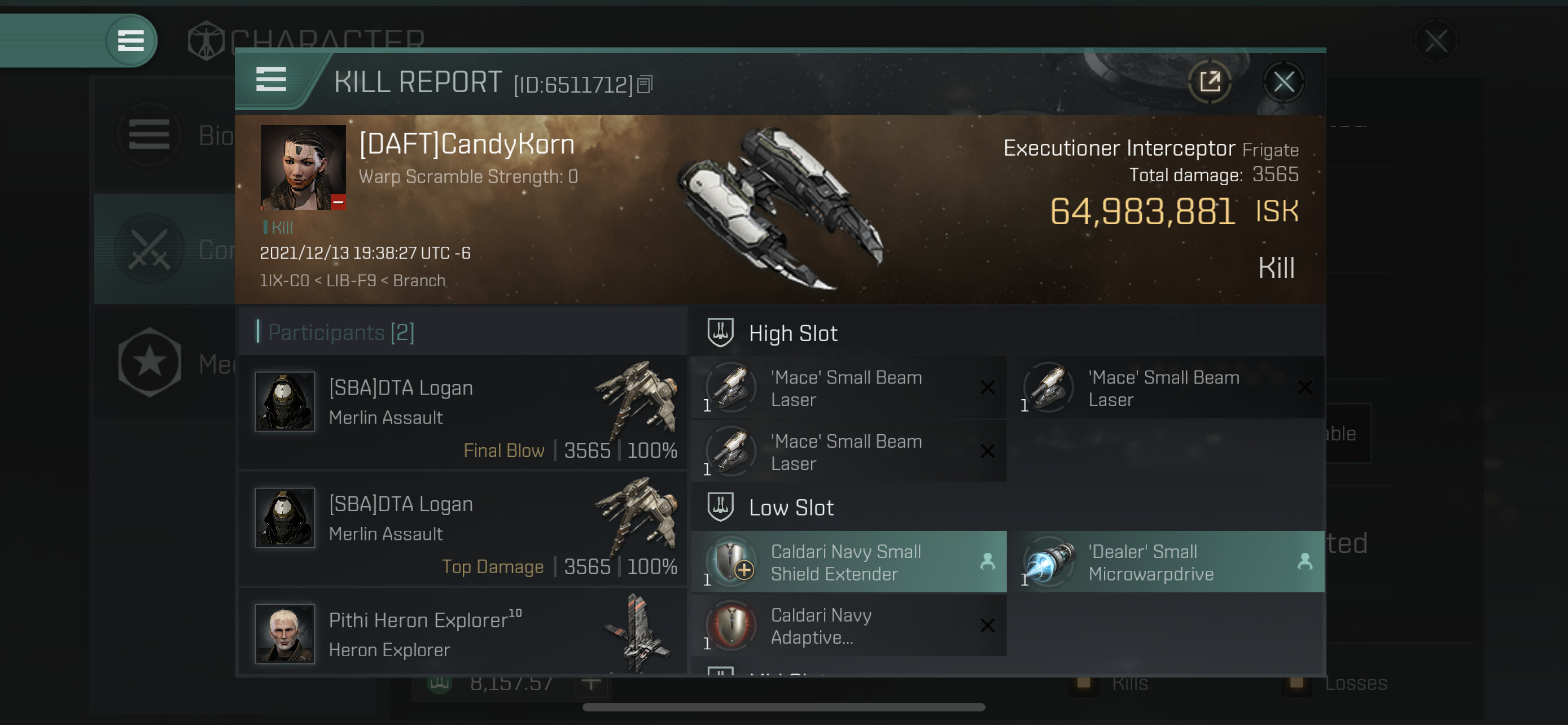The width and height of the screenshot is (1568, 725).
Task: Copy the kill report ID icon
Action: (645, 85)
